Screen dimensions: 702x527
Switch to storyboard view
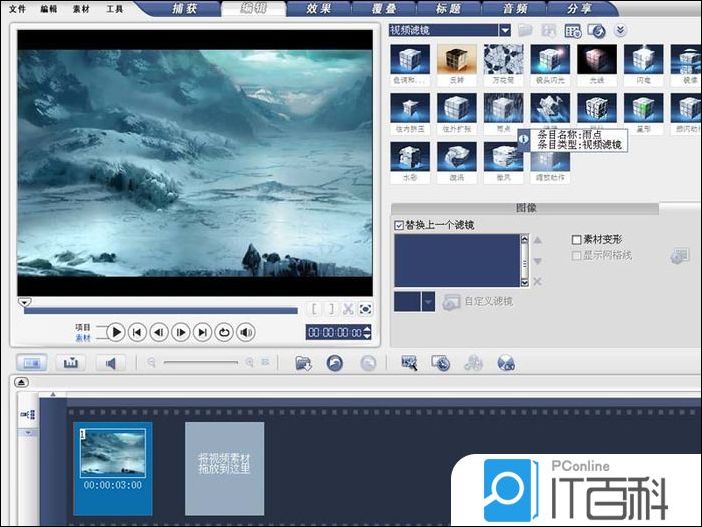pyautogui.click(x=31, y=363)
